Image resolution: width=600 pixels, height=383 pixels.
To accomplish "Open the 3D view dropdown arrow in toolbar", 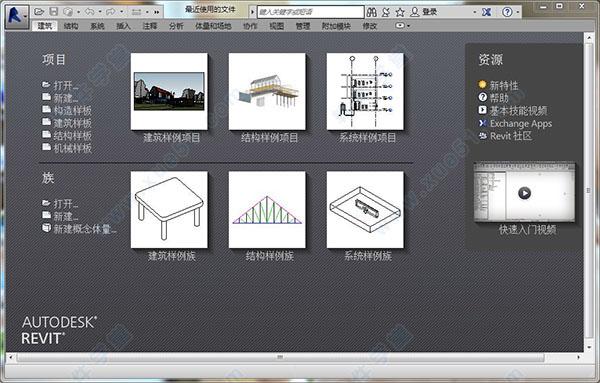I will [x=78, y=12].
